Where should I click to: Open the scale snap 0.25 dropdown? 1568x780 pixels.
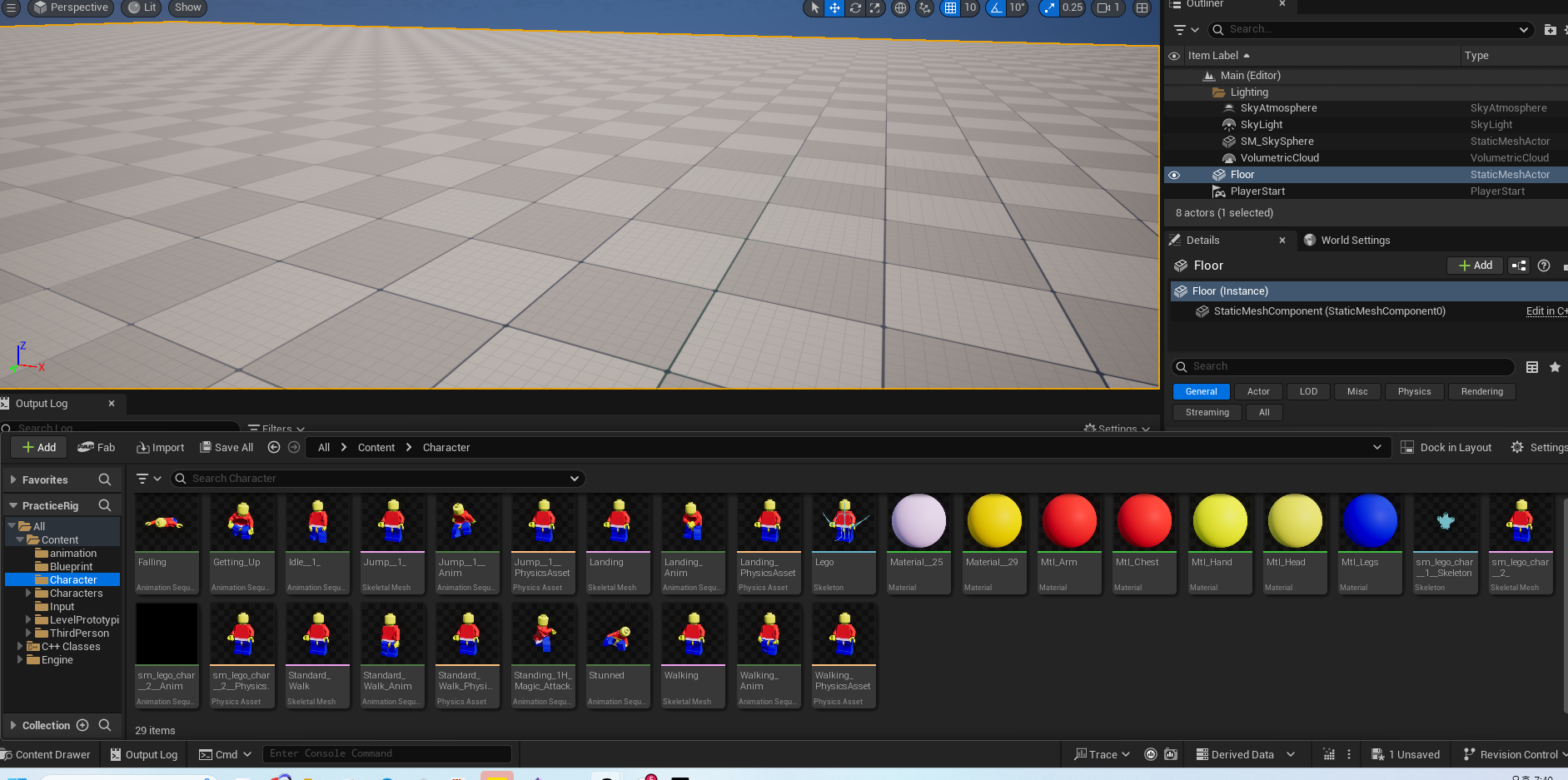tap(1073, 7)
